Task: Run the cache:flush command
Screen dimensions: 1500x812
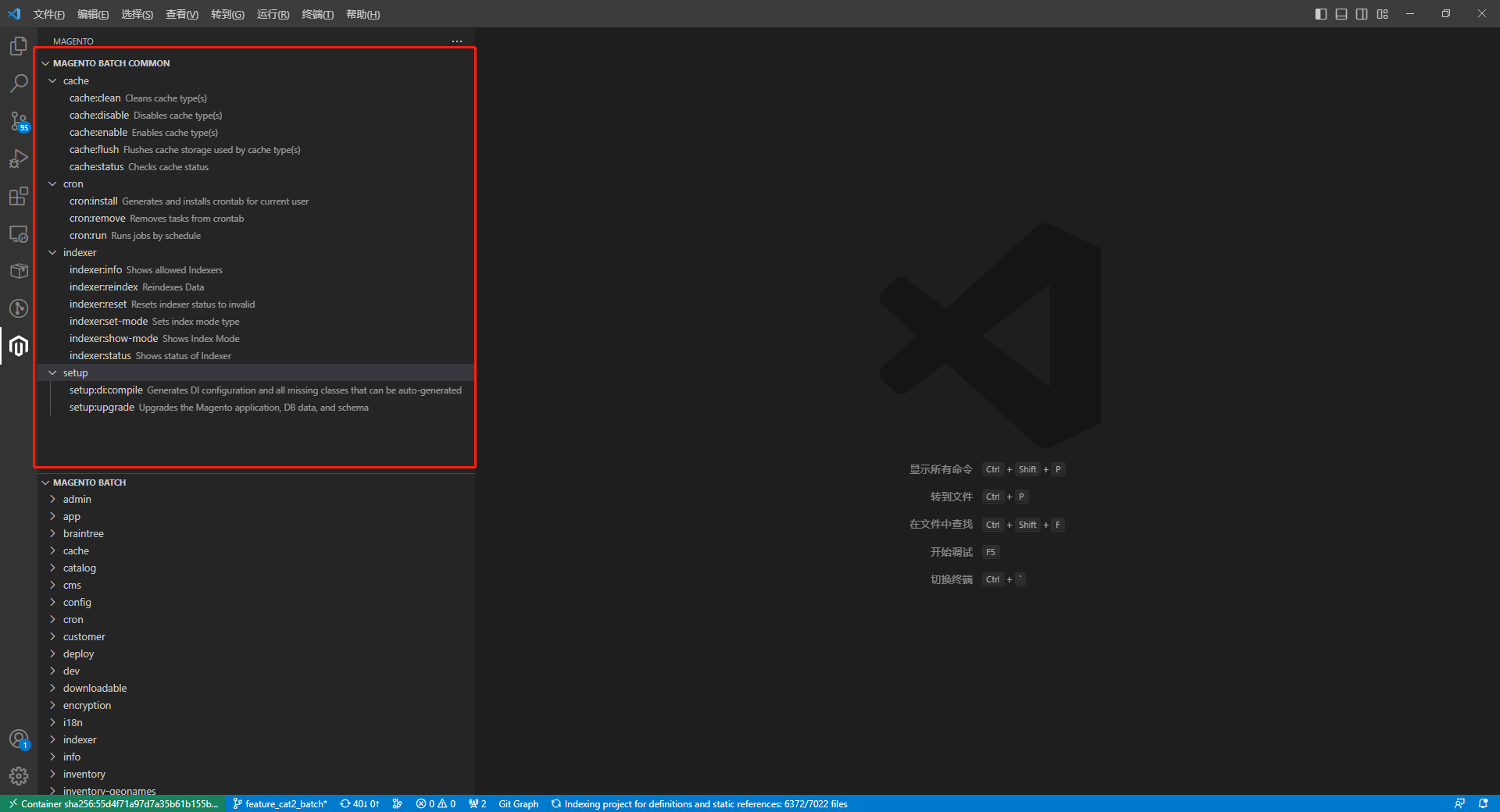Action: click(x=255, y=149)
